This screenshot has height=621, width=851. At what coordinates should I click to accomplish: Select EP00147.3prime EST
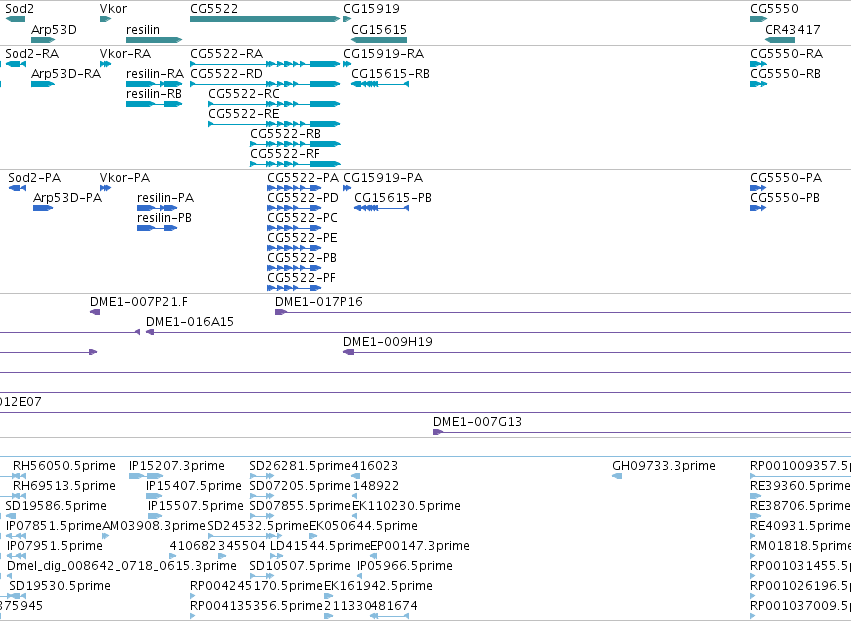coord(373,556)
